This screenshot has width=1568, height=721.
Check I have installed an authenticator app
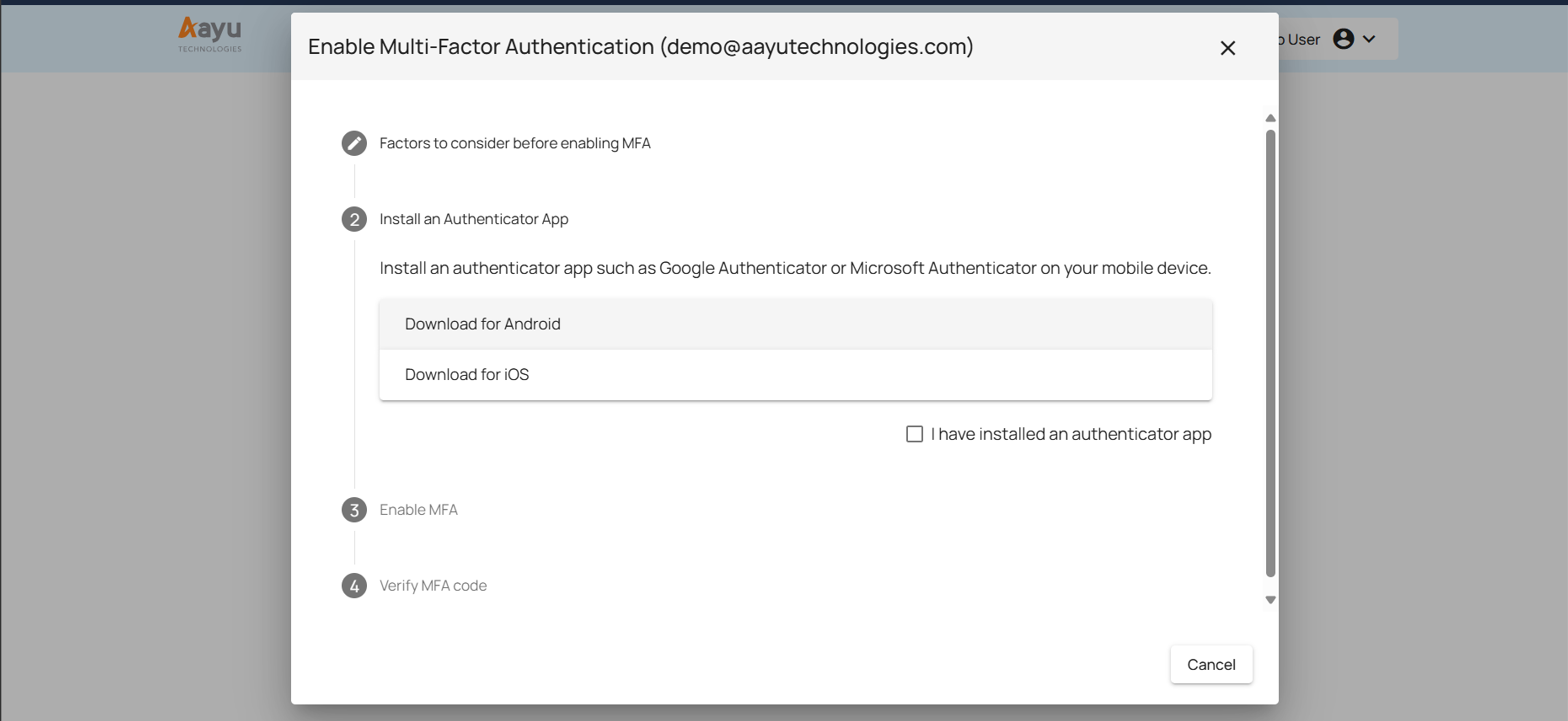tap(914, 434)
